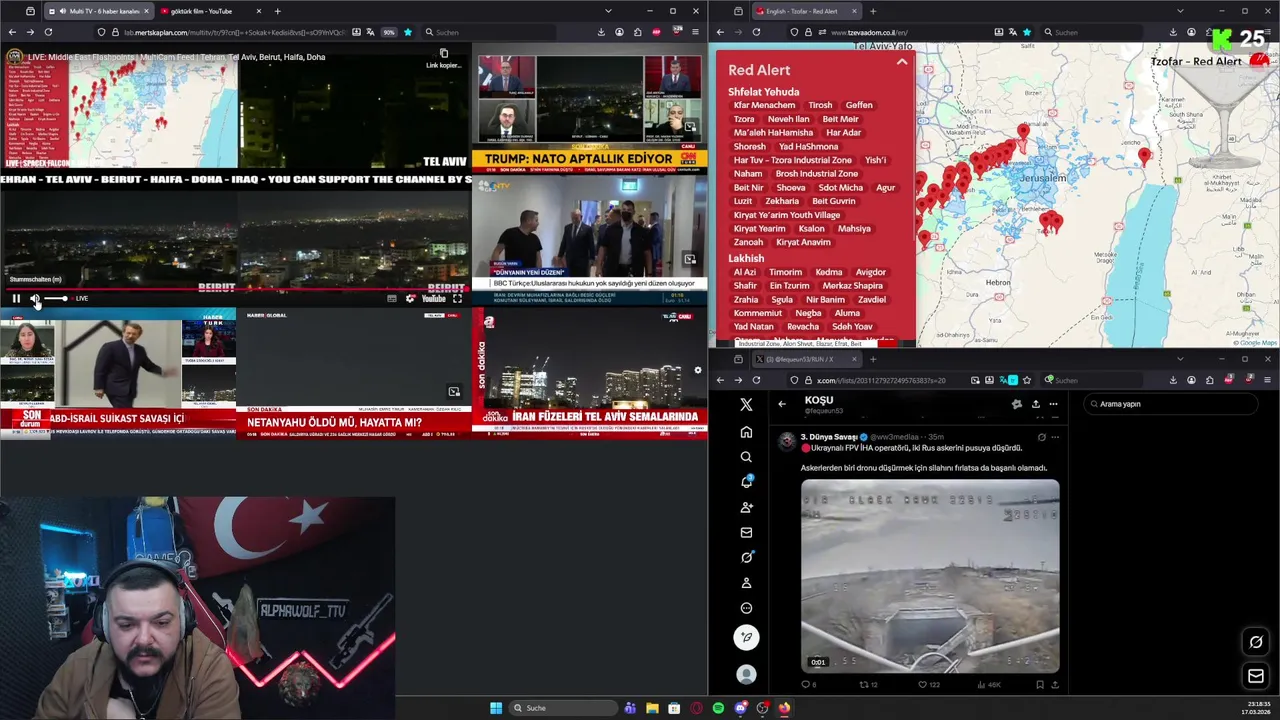Click the taskbar Suche search box

(x=563, y=708)
